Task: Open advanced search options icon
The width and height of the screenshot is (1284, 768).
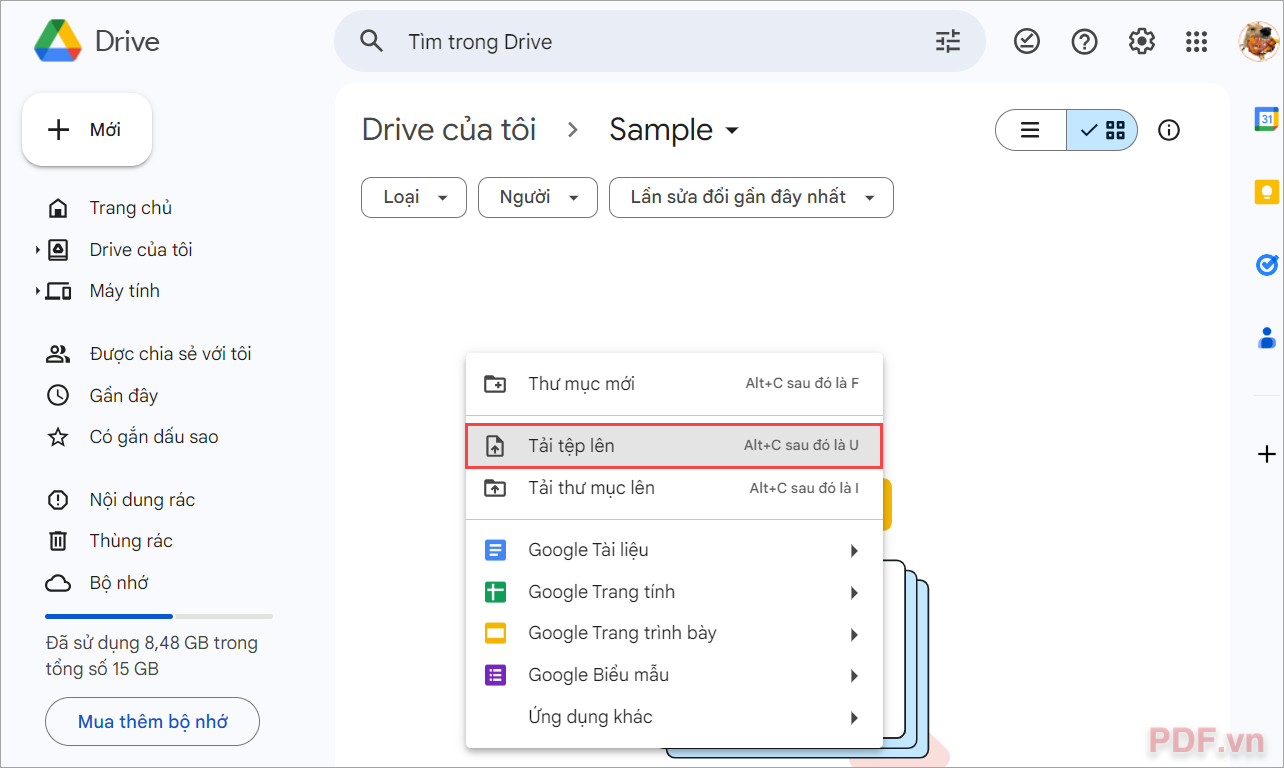Action: [x=947, y=41]
